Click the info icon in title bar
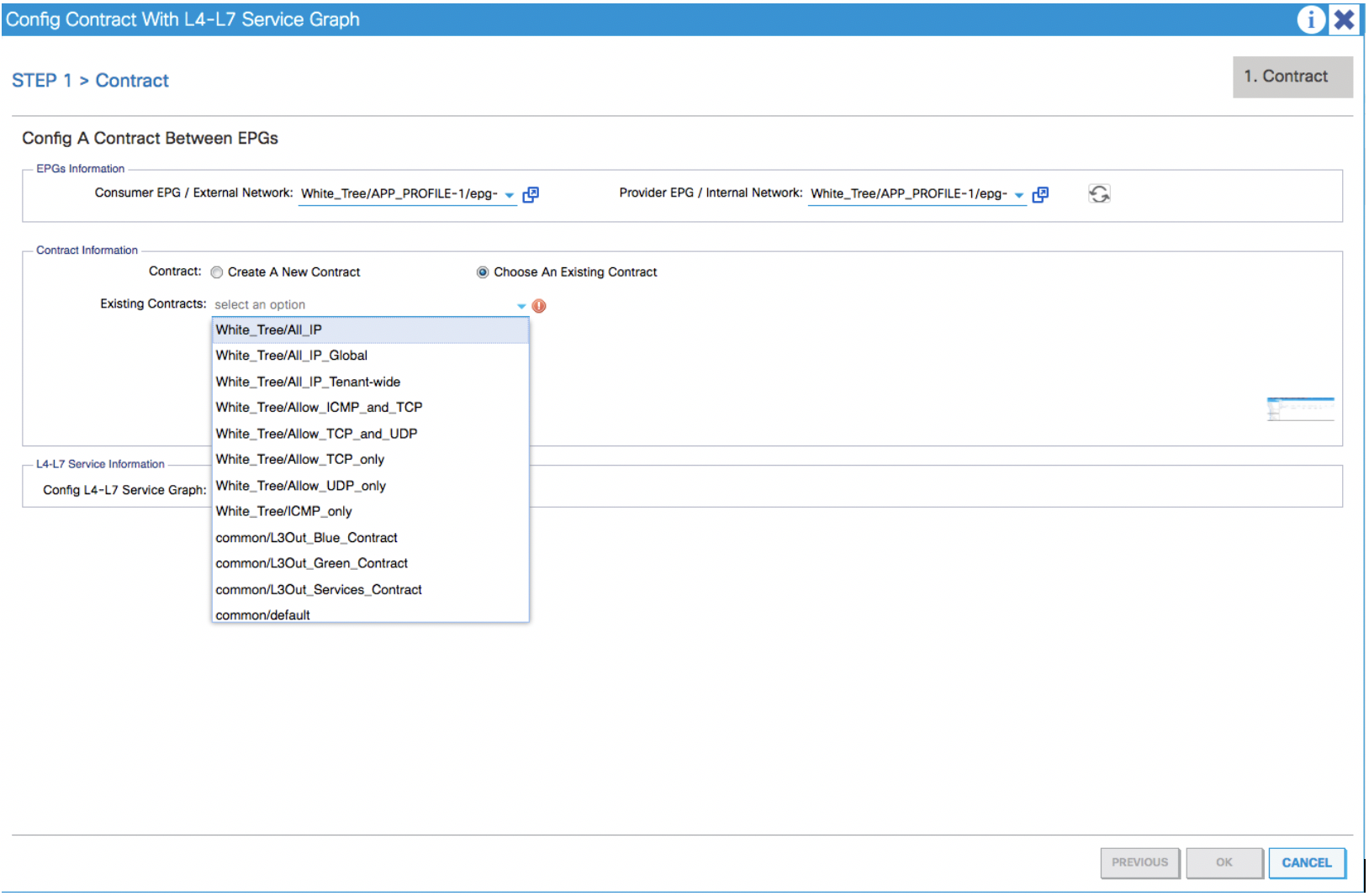This screenshot has height=896, width=1369. pos(1310,18)
